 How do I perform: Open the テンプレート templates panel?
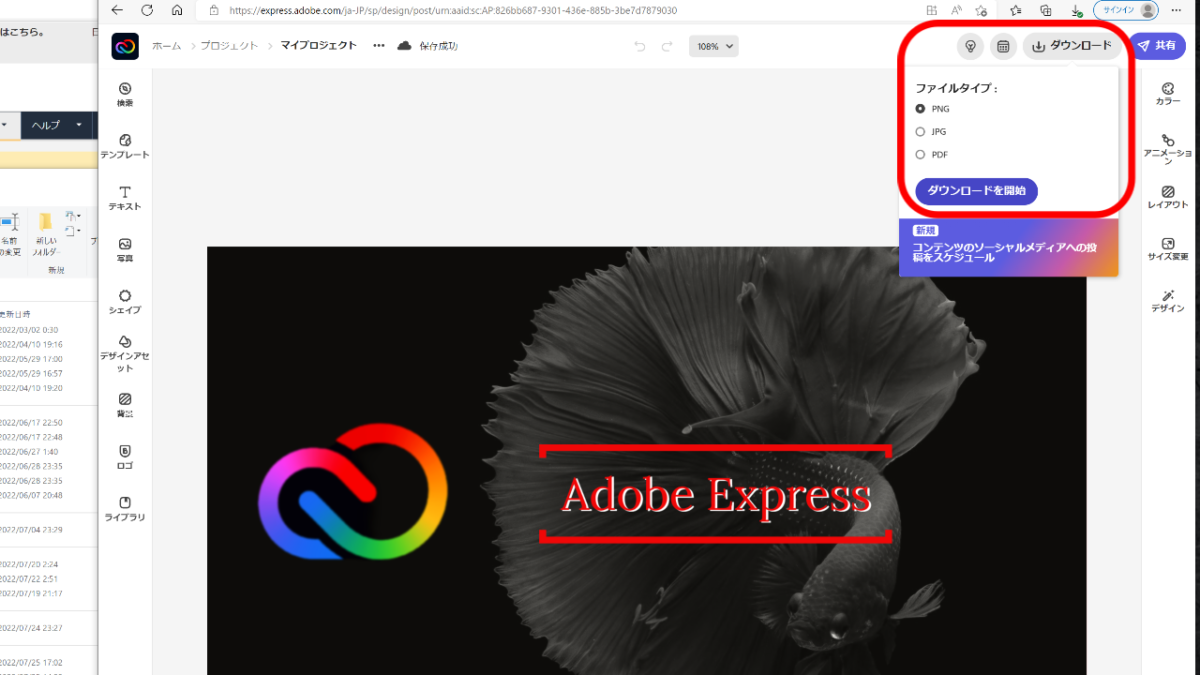(x=125, y=146)
